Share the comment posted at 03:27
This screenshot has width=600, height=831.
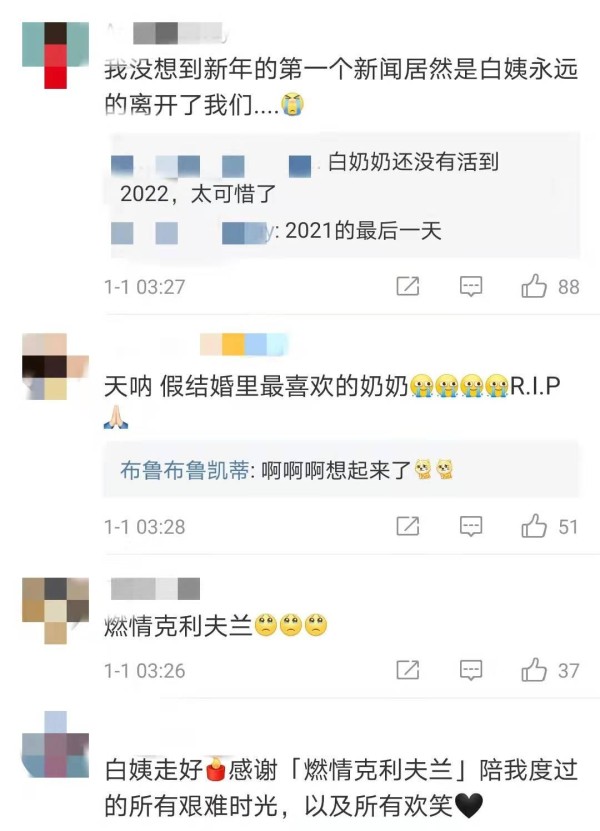(408, 286)
